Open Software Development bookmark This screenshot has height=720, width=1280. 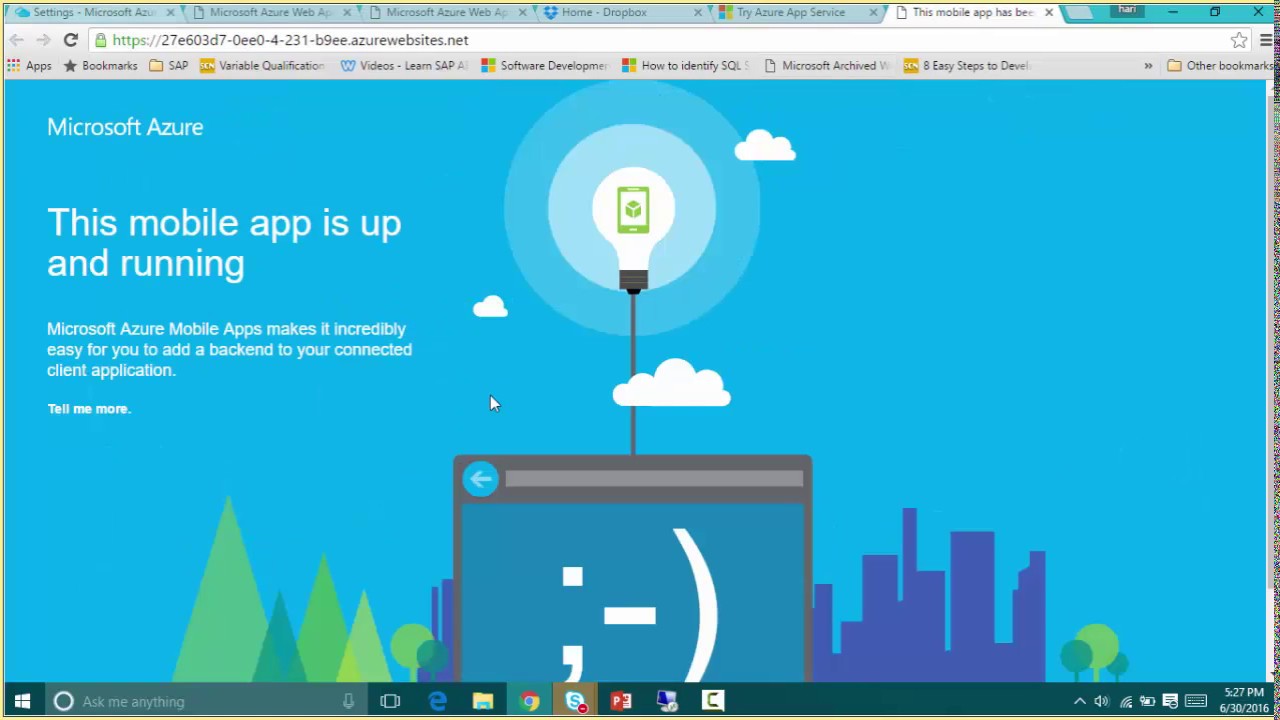544,65
